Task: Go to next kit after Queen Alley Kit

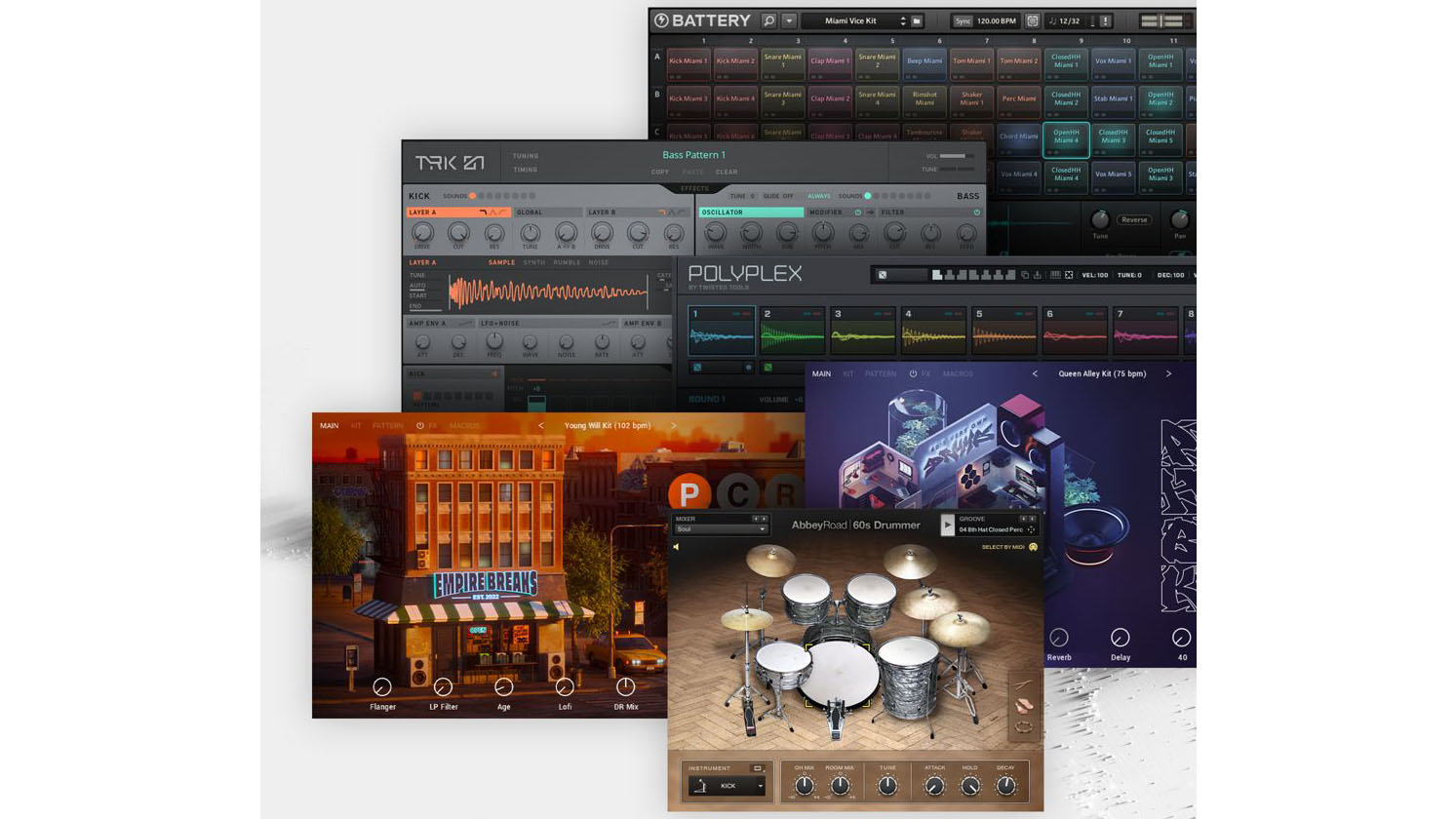Action: point(1168,373)
